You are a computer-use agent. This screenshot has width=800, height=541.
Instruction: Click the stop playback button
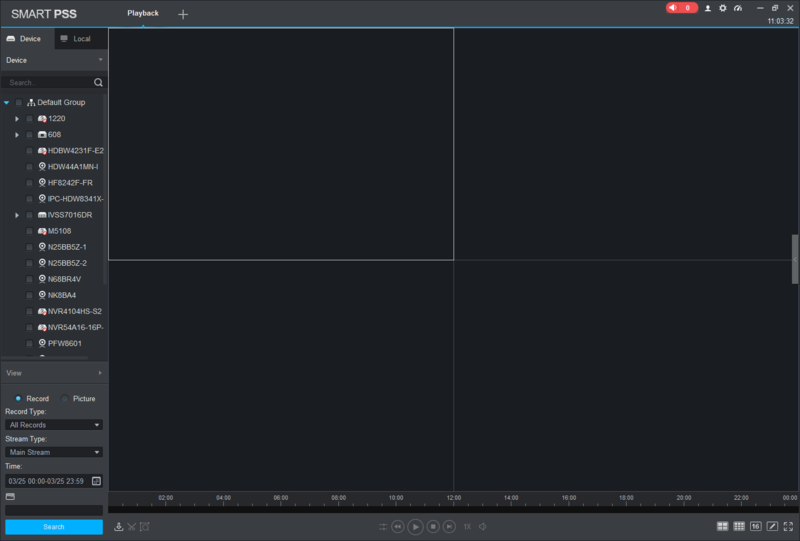433,527
